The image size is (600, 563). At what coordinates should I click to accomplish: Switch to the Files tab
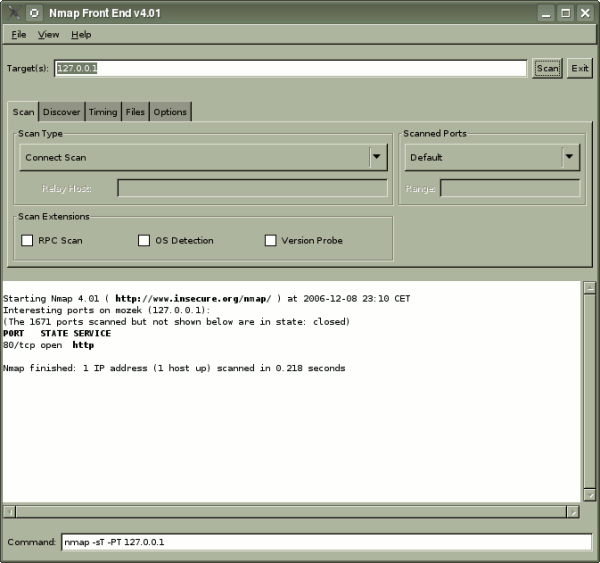click(x=135, y=112)
